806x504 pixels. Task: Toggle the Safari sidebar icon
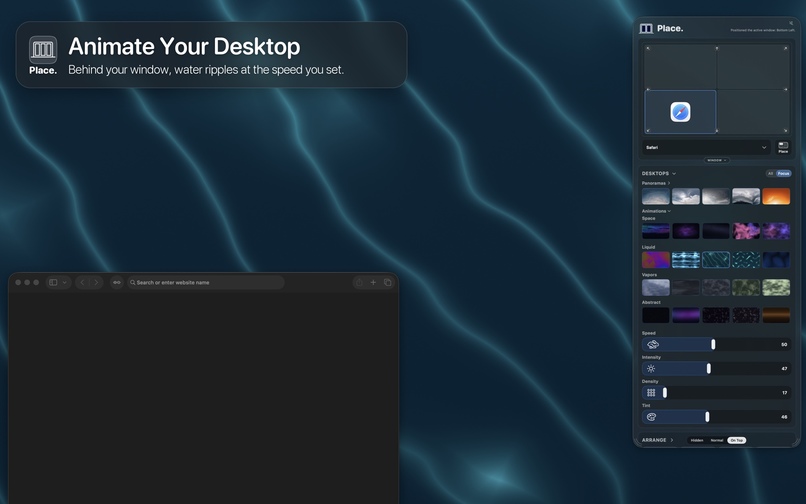point(53,282)
